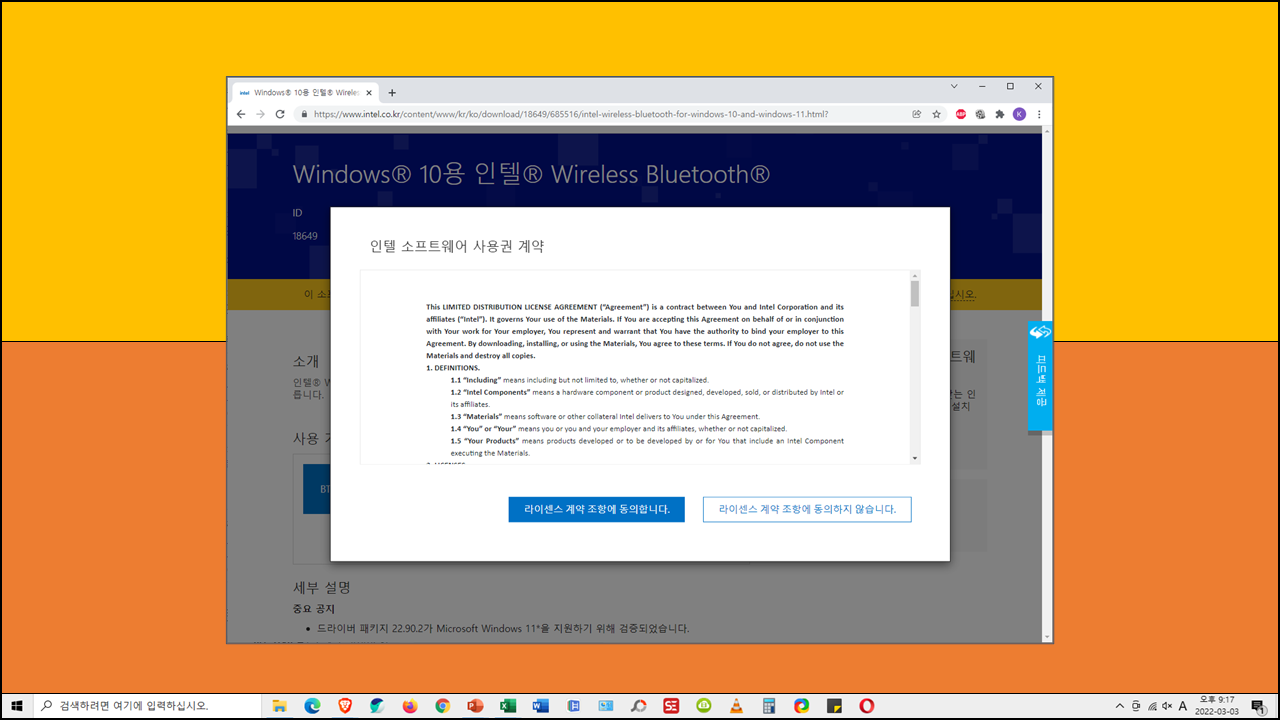Screen dimensions: 1280x720
Task: Switch to Google Chrome on the taskbar
Action: 442,706
